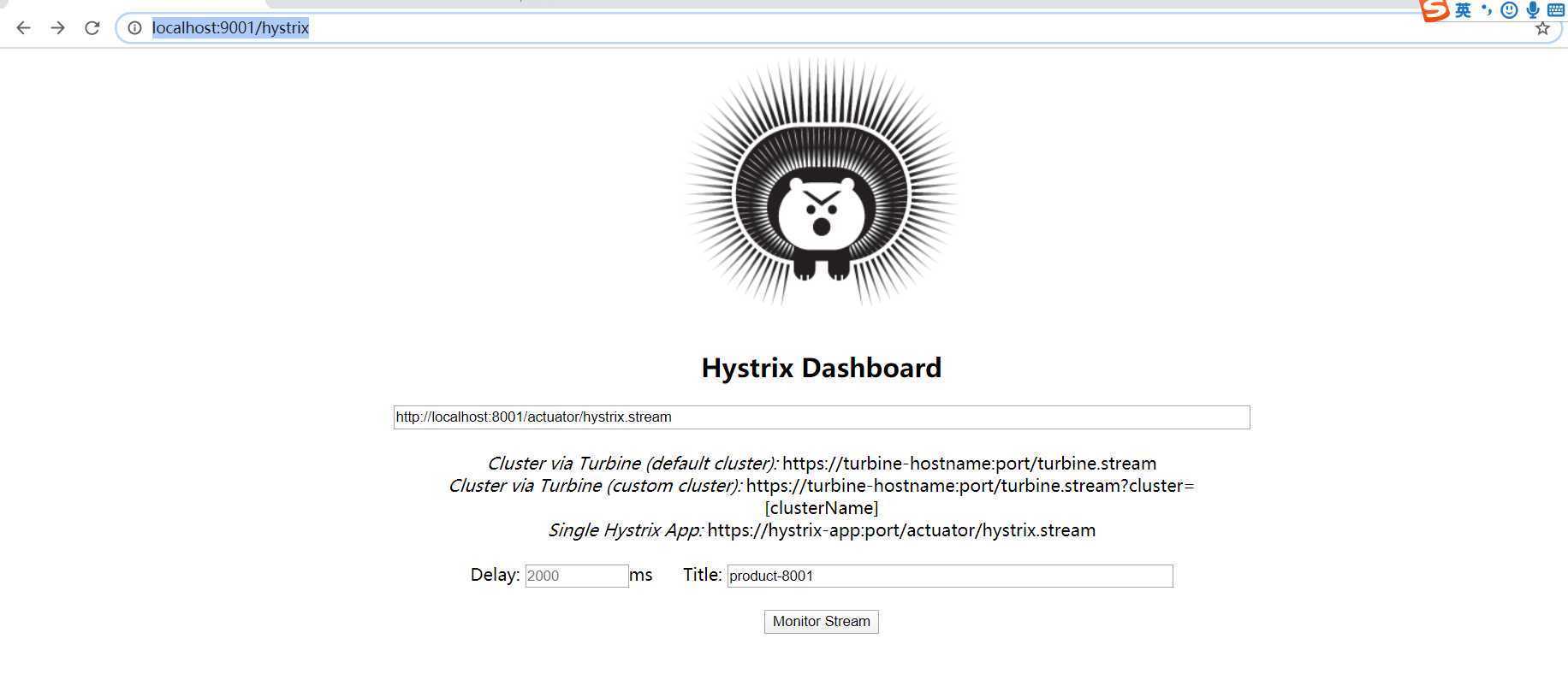The height and width of the screenshot is (674, 1568).
Task: Go back using the browser back arrow
Action: click(x=23, y=28)
